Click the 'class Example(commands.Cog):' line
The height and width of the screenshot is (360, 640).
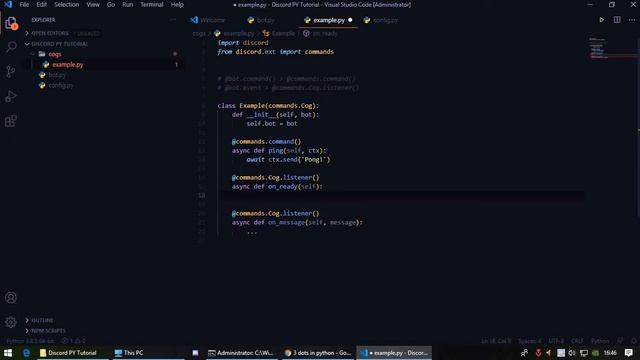268,106
